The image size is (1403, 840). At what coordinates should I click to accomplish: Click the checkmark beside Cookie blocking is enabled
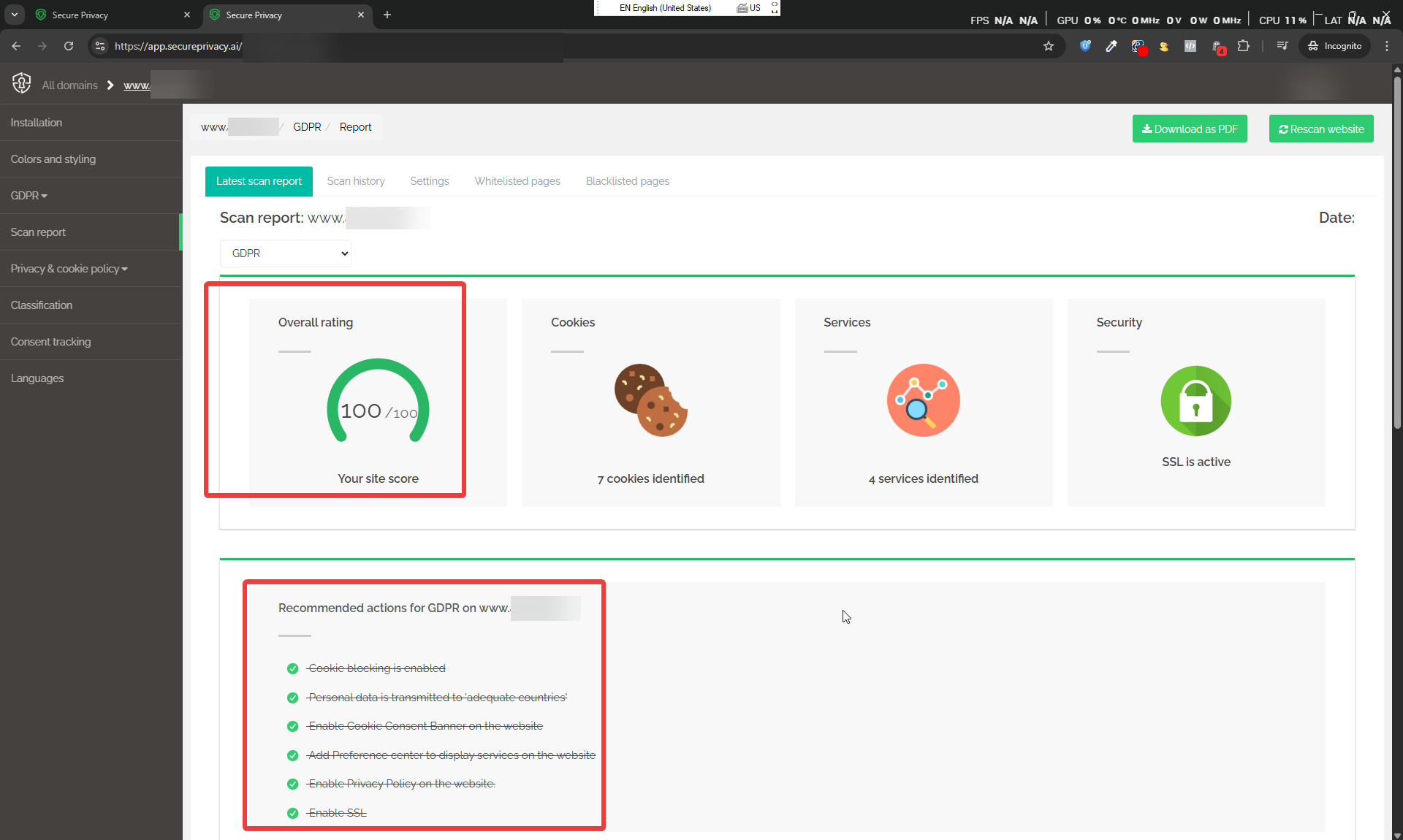(292, 668)
